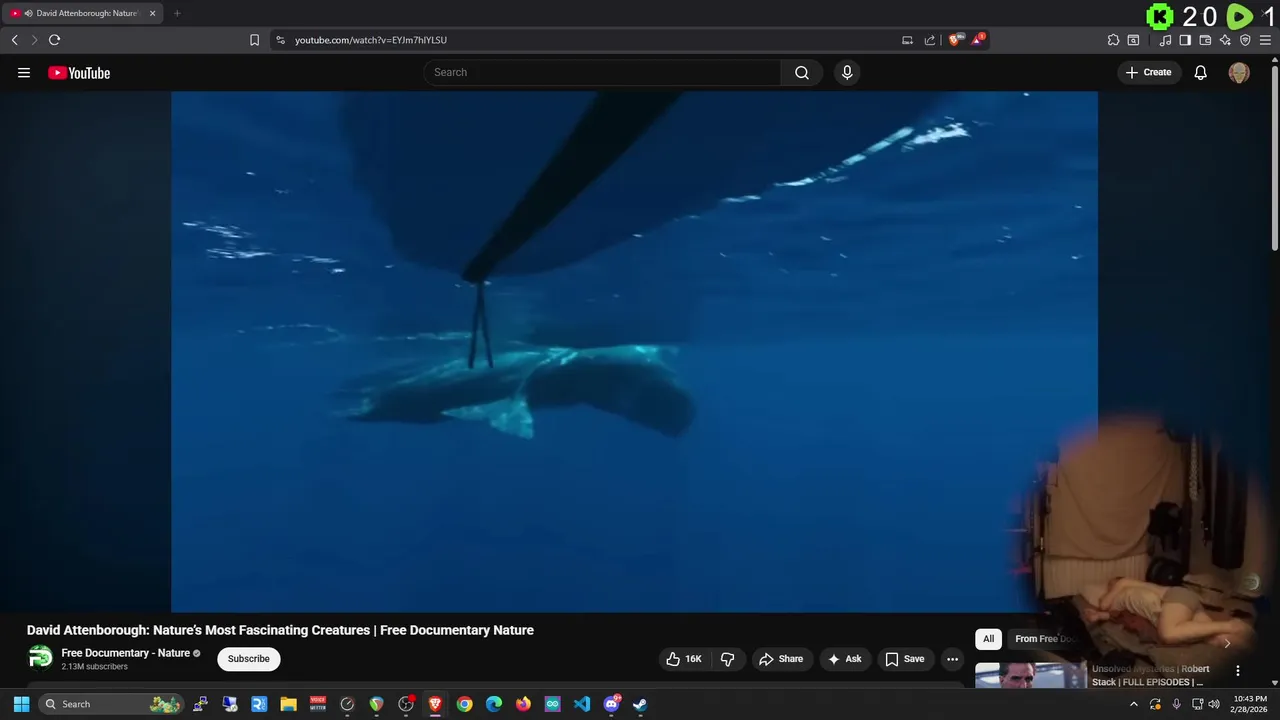
Task: Save the video to a playlist
Action: coord(905,659)
